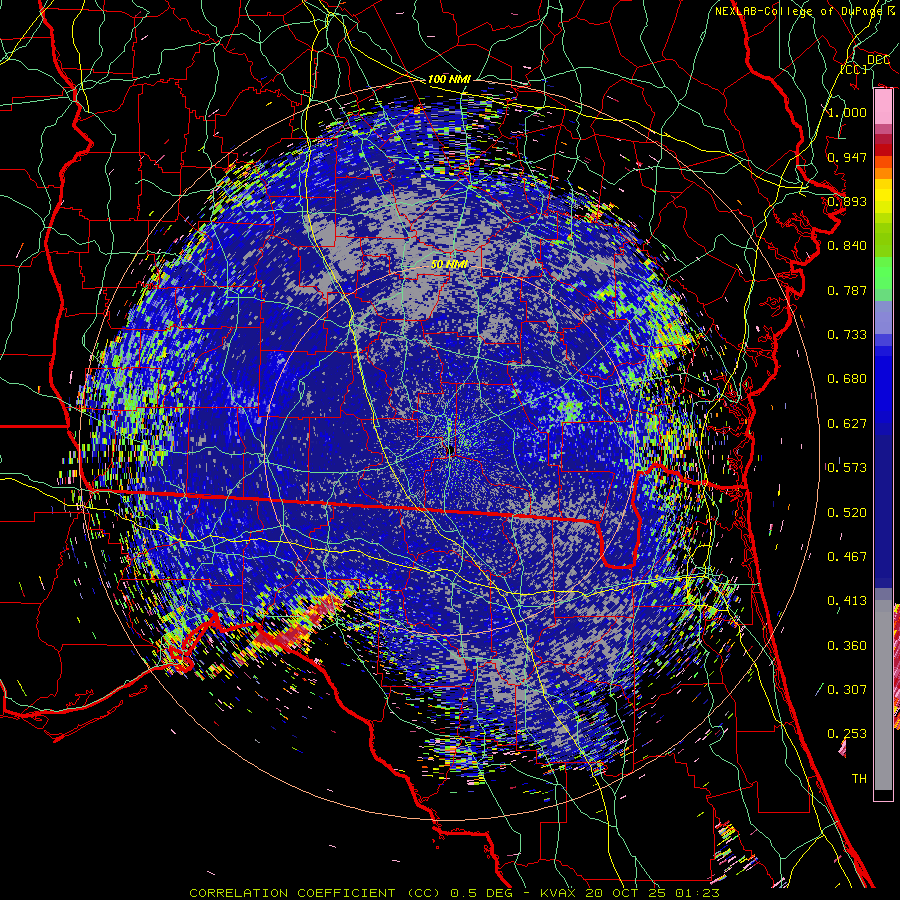Click the "100 NMI" range ring label

click(x=449, y=79)
